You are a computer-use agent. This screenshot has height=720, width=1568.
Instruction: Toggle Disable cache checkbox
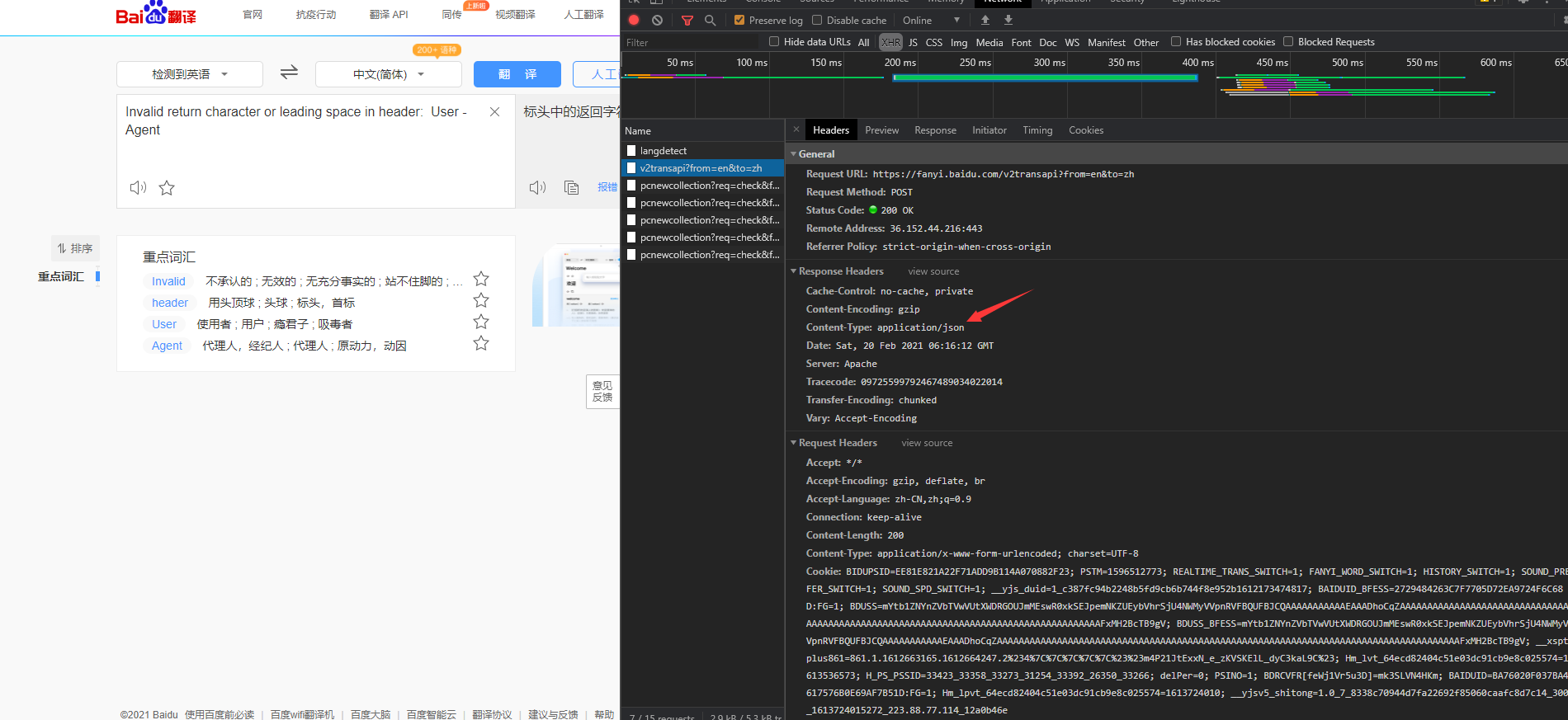(817, 20)
